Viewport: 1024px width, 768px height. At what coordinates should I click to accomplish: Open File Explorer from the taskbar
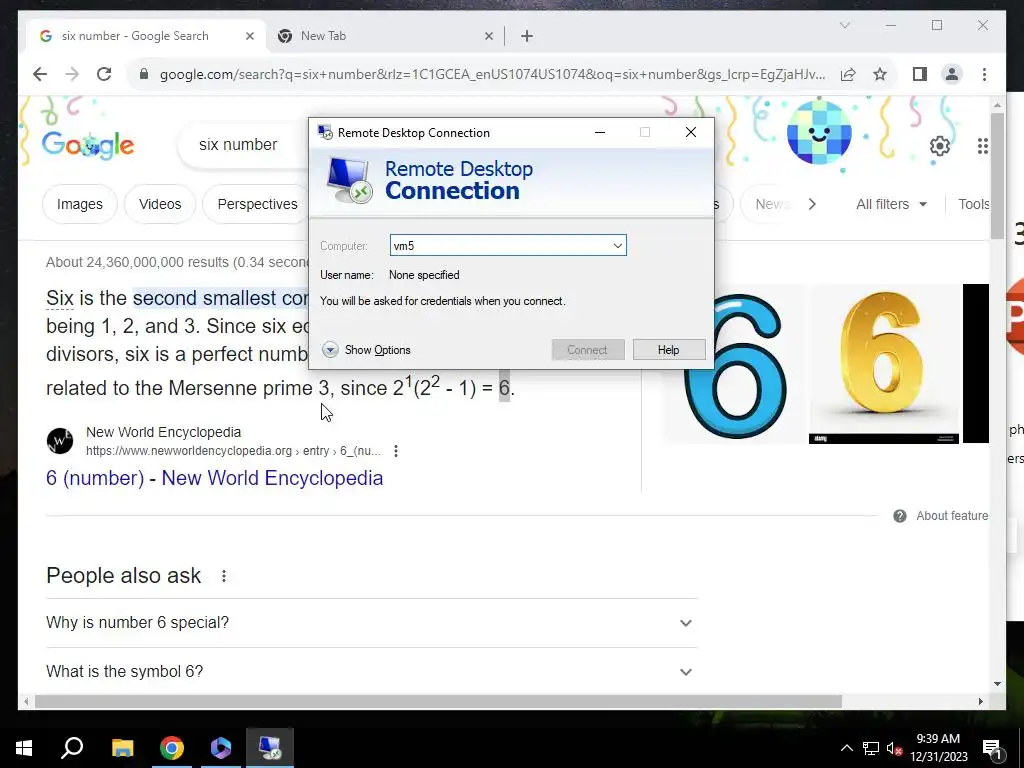click(x=122, y=748)
